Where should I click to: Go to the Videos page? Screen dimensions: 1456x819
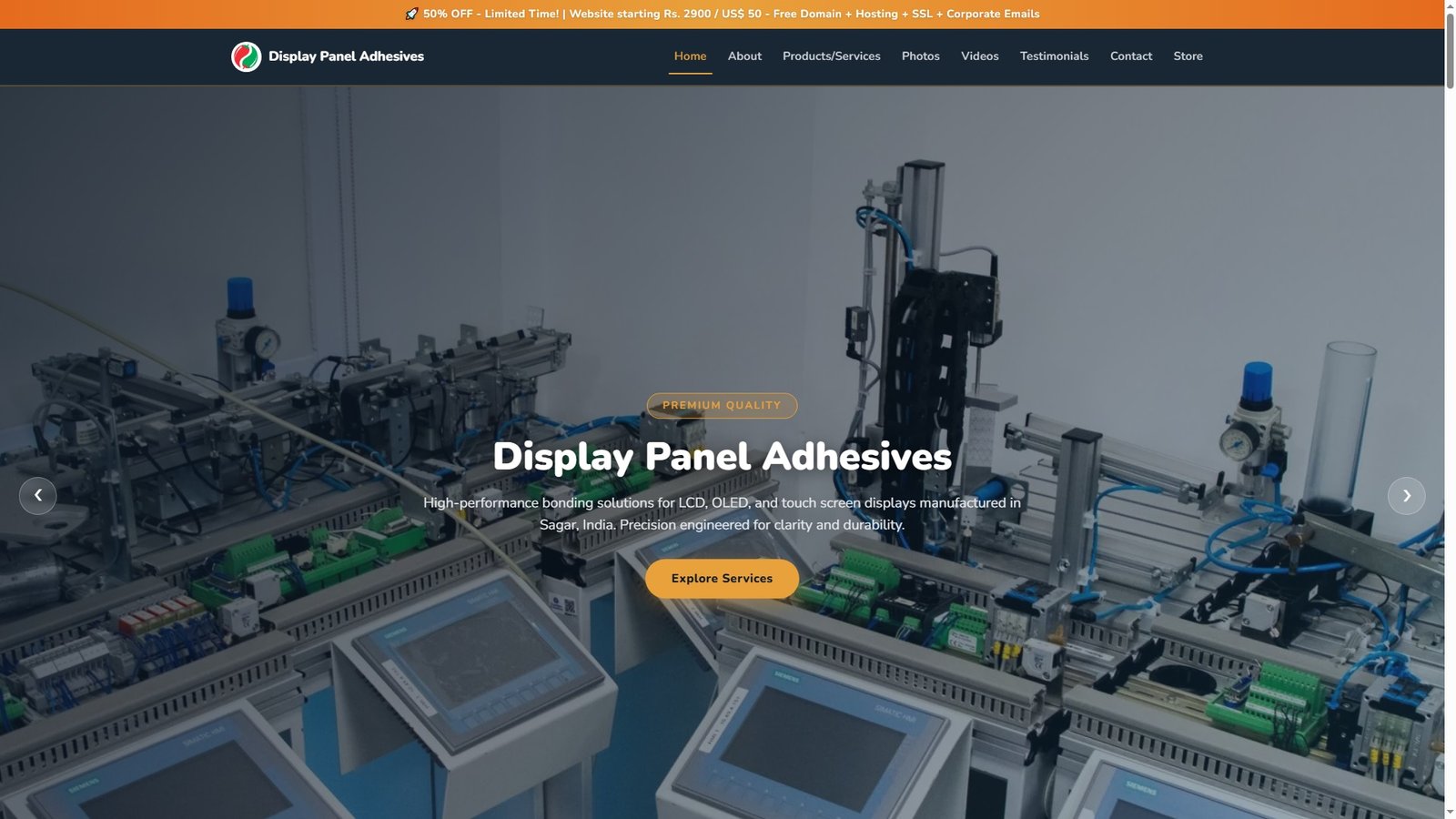click(980, 56)
